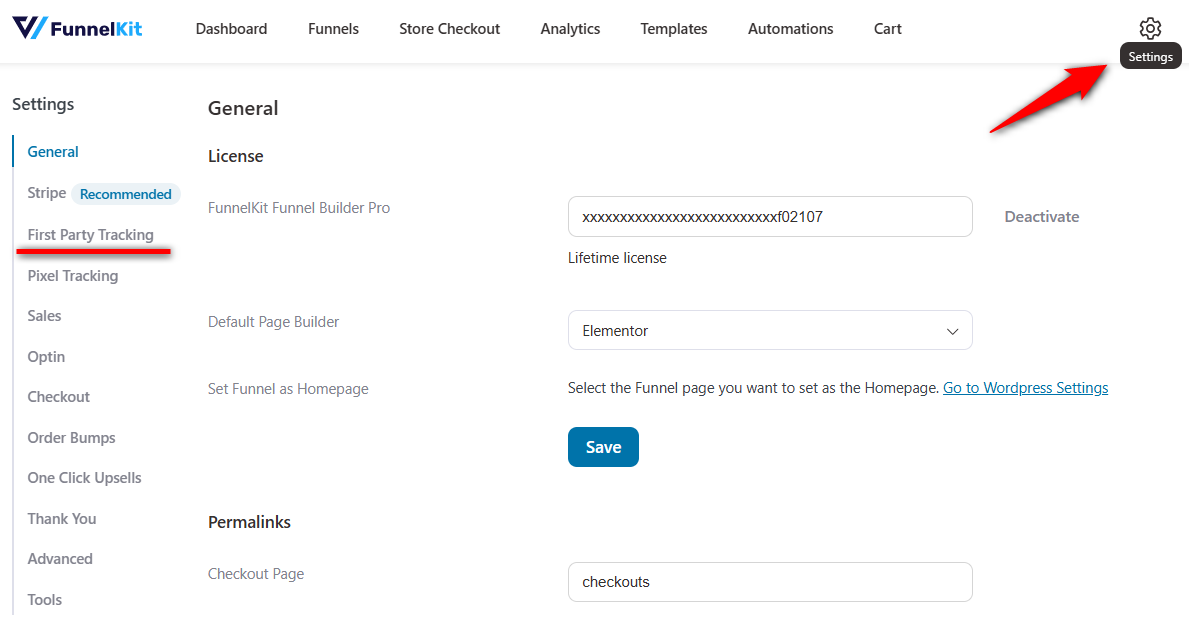Click the Default Page Builder label
Image resolution: width=1189 pixels, height=625 pixels.
click(273, 322)
